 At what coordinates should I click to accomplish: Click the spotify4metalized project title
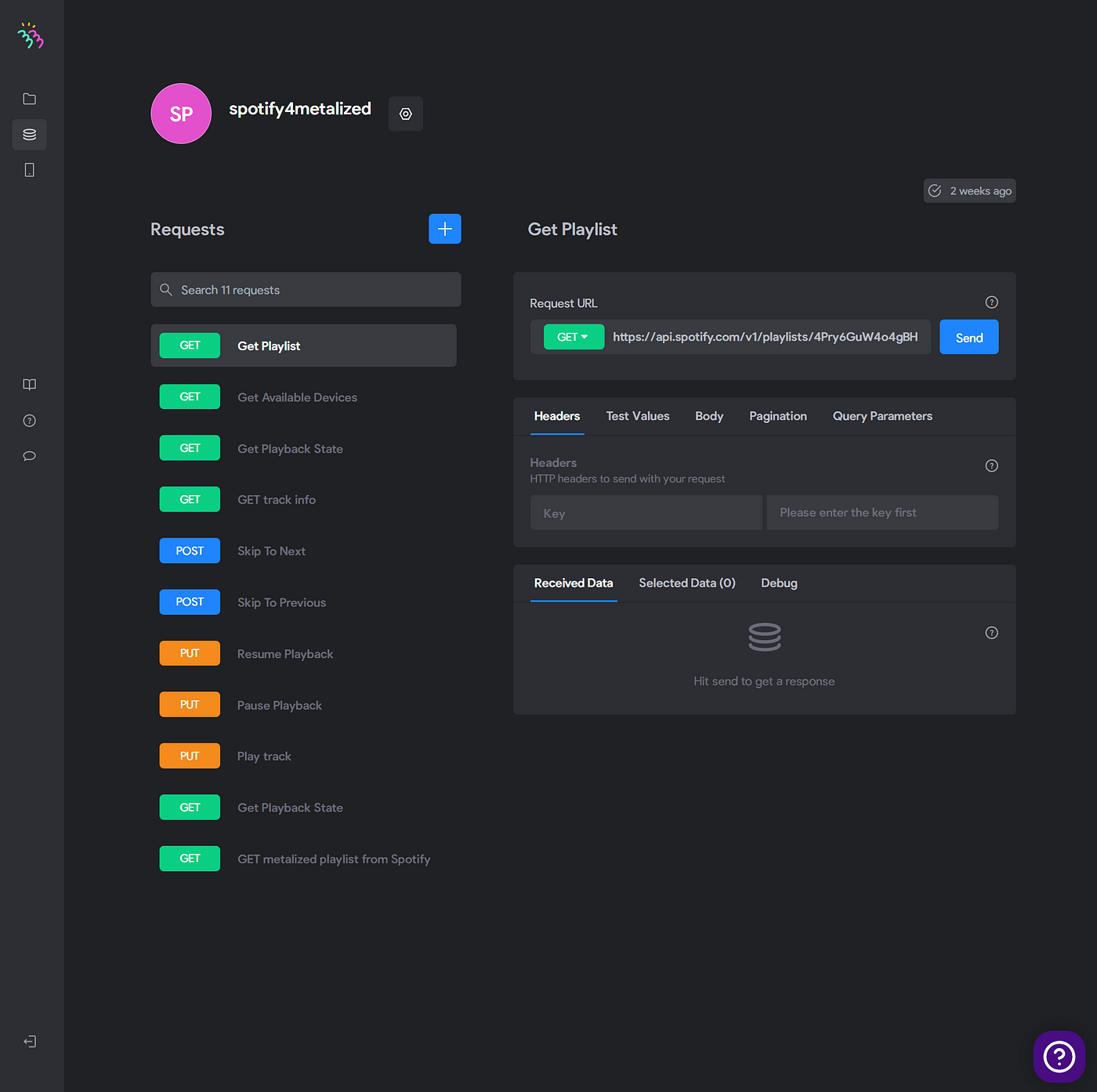(300, 109)
